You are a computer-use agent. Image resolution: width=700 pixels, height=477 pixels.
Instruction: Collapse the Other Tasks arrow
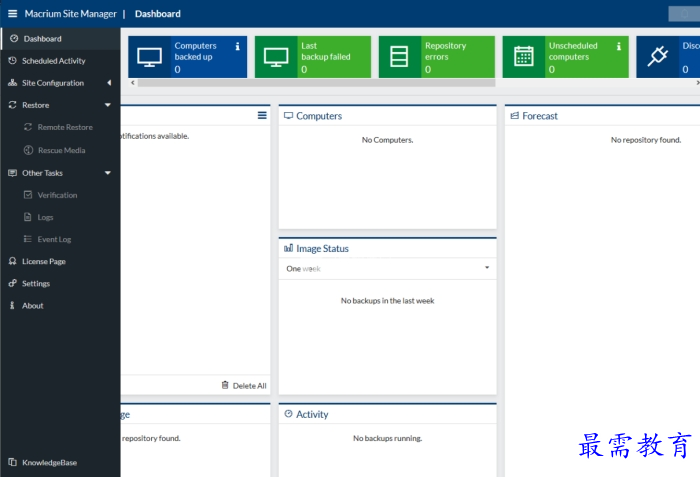coord(108,173)
